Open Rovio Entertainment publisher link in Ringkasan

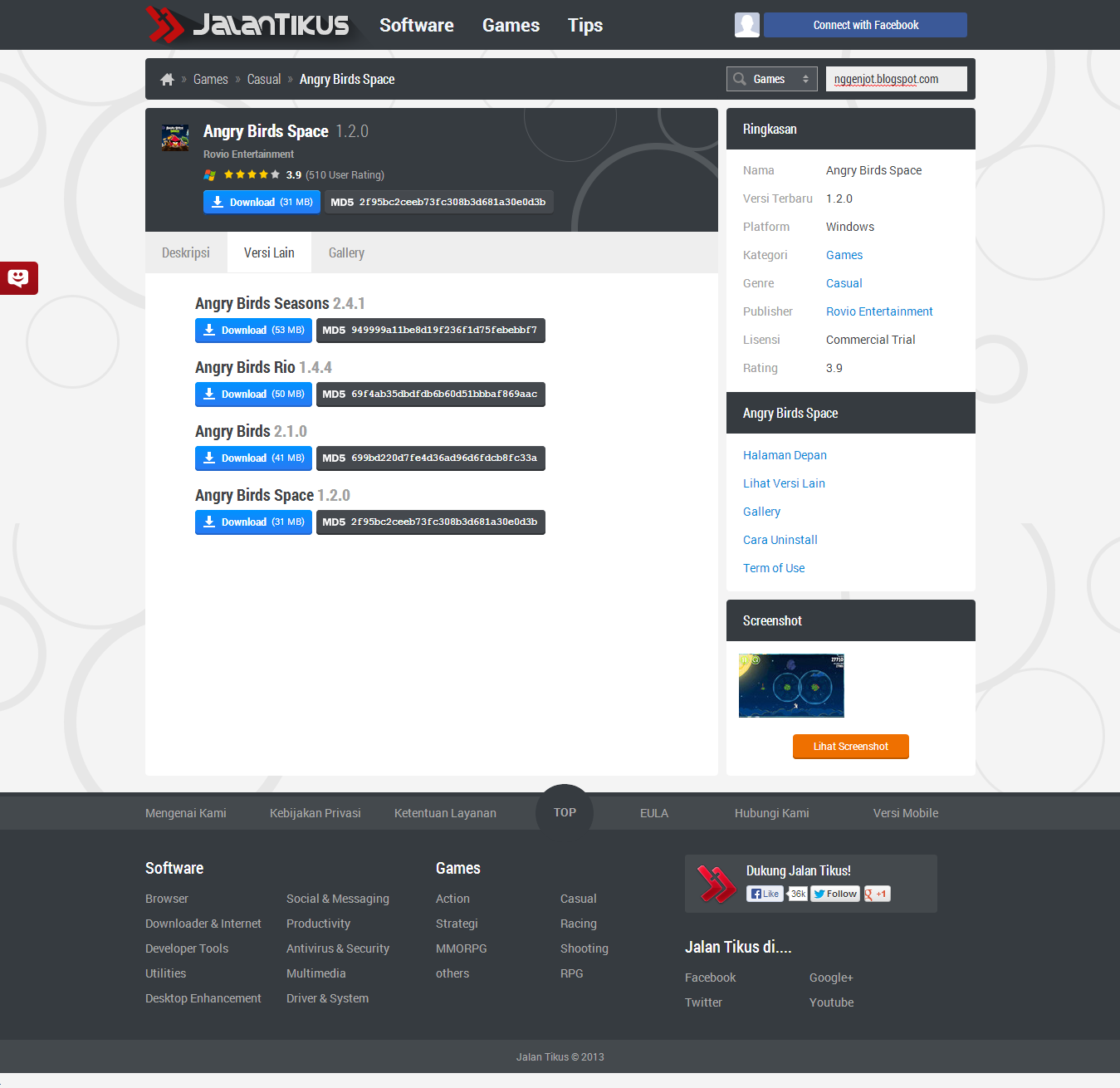point(879,311)
